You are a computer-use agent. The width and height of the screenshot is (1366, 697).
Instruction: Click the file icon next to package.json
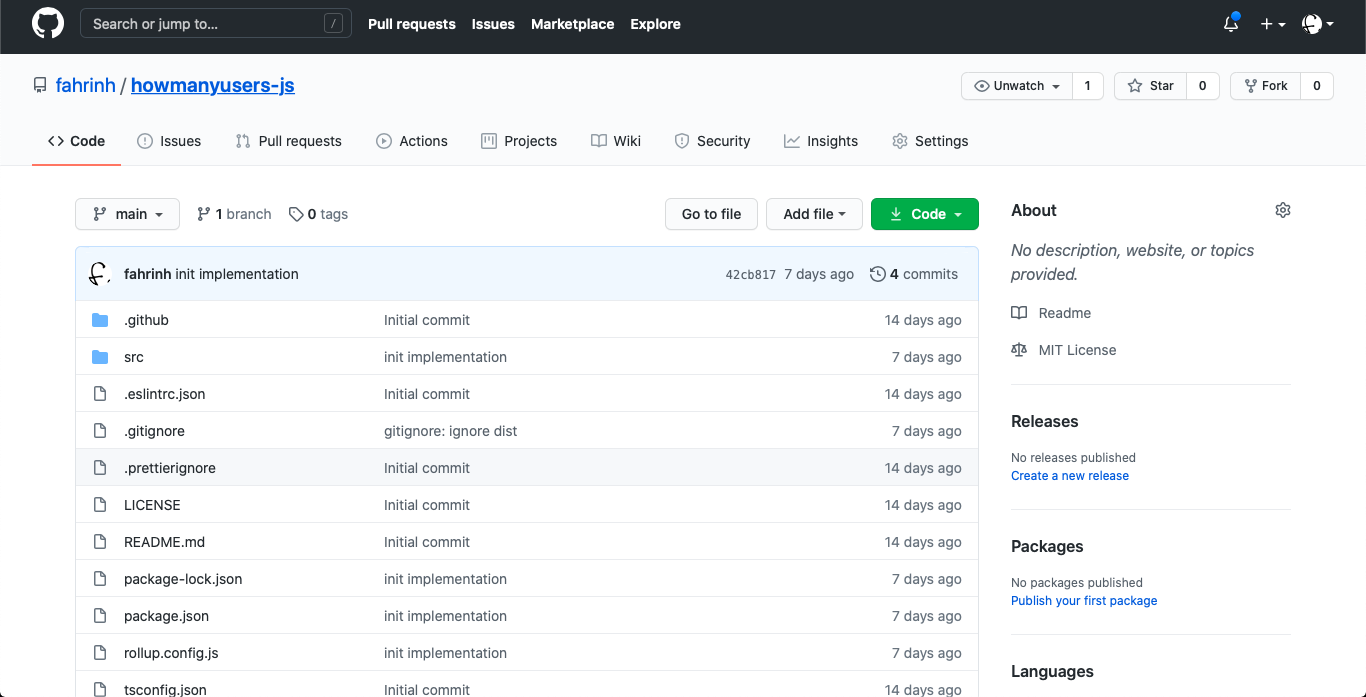point(100,616)
